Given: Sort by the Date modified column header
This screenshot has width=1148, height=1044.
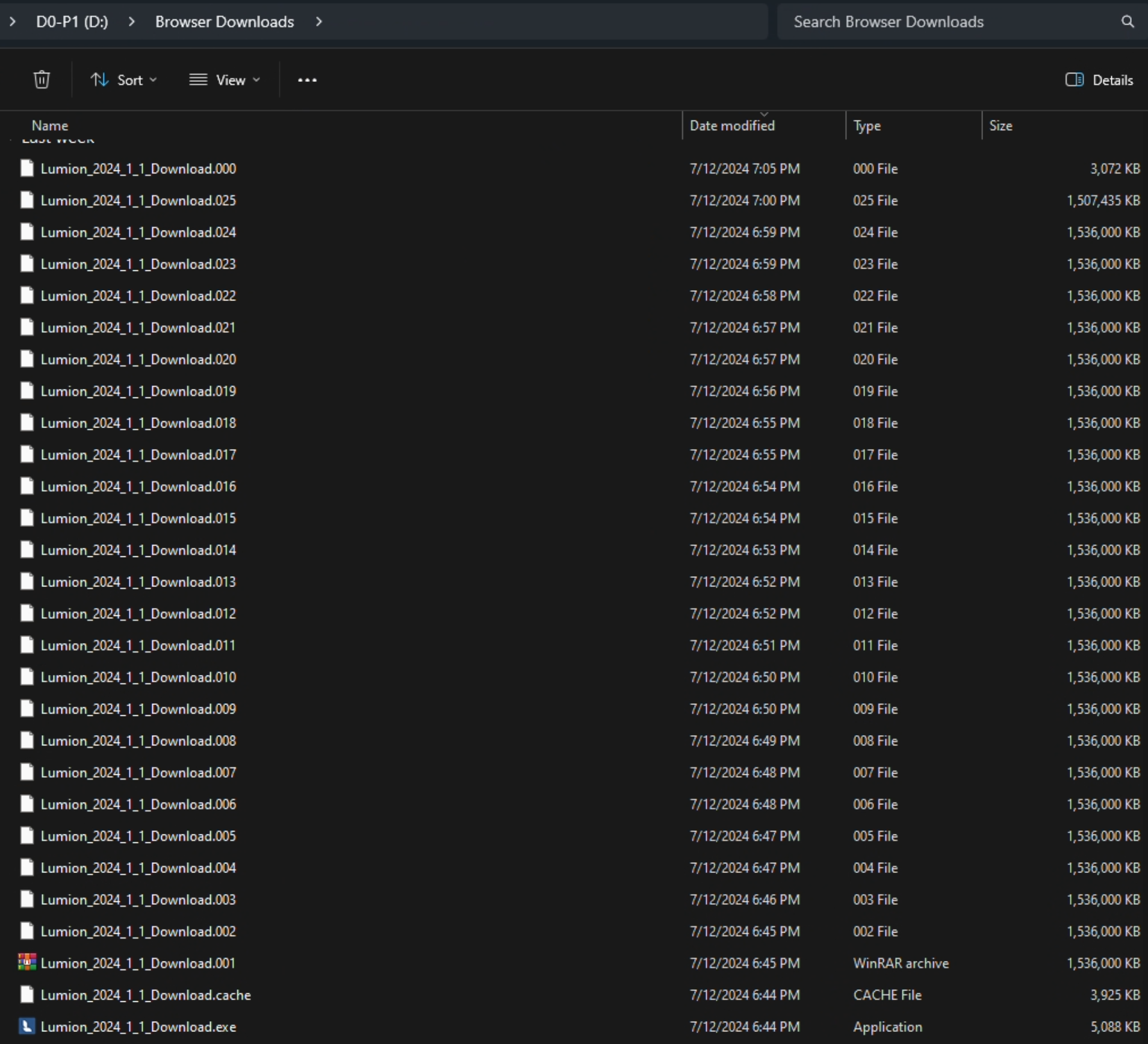Looking at the screenshot, I should (x=731, y=126).
